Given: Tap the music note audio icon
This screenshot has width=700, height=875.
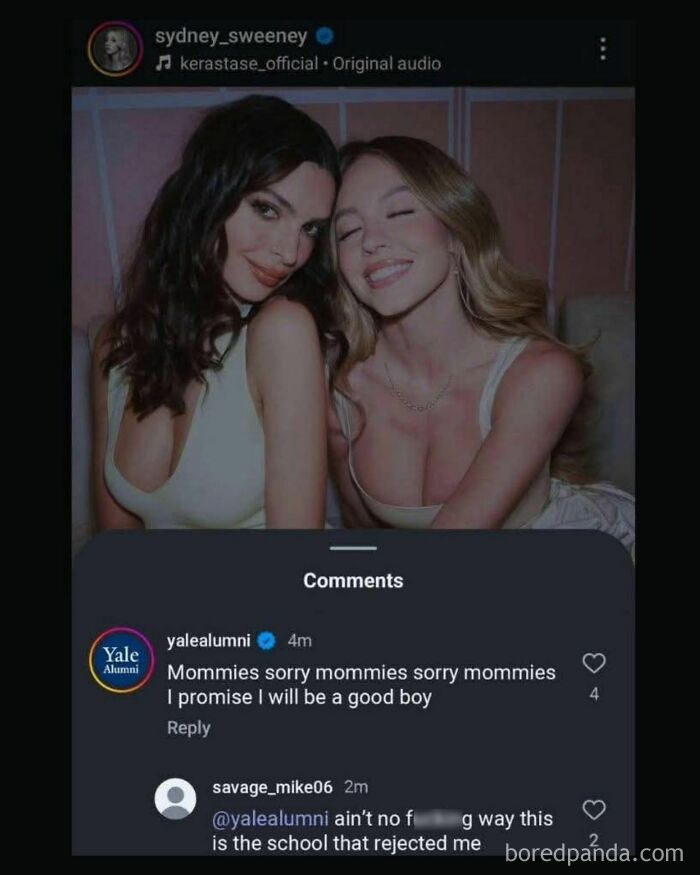Looking at the screenshot, I should click(x=162, y=63).
